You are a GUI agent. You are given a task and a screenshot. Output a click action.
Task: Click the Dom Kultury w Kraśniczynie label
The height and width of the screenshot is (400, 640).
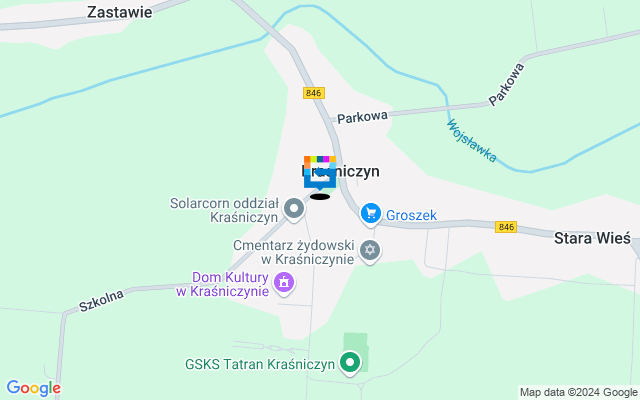pos(223,284)
